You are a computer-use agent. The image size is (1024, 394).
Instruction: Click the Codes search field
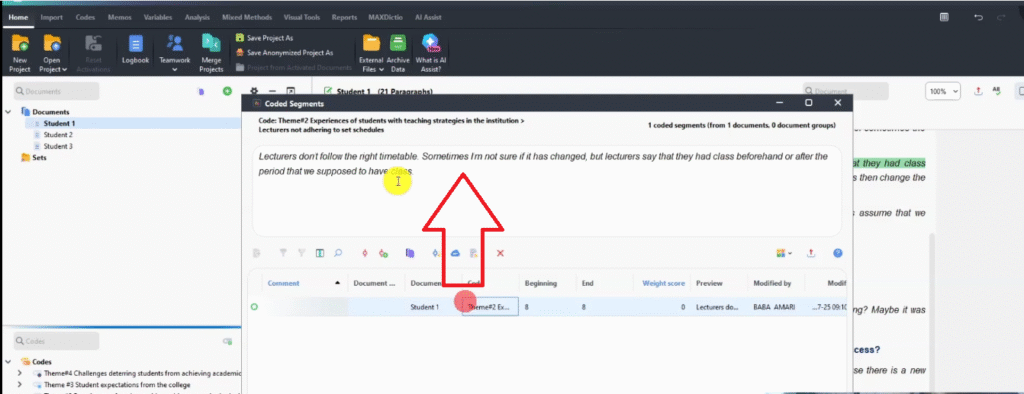click(x=56, y=340)
